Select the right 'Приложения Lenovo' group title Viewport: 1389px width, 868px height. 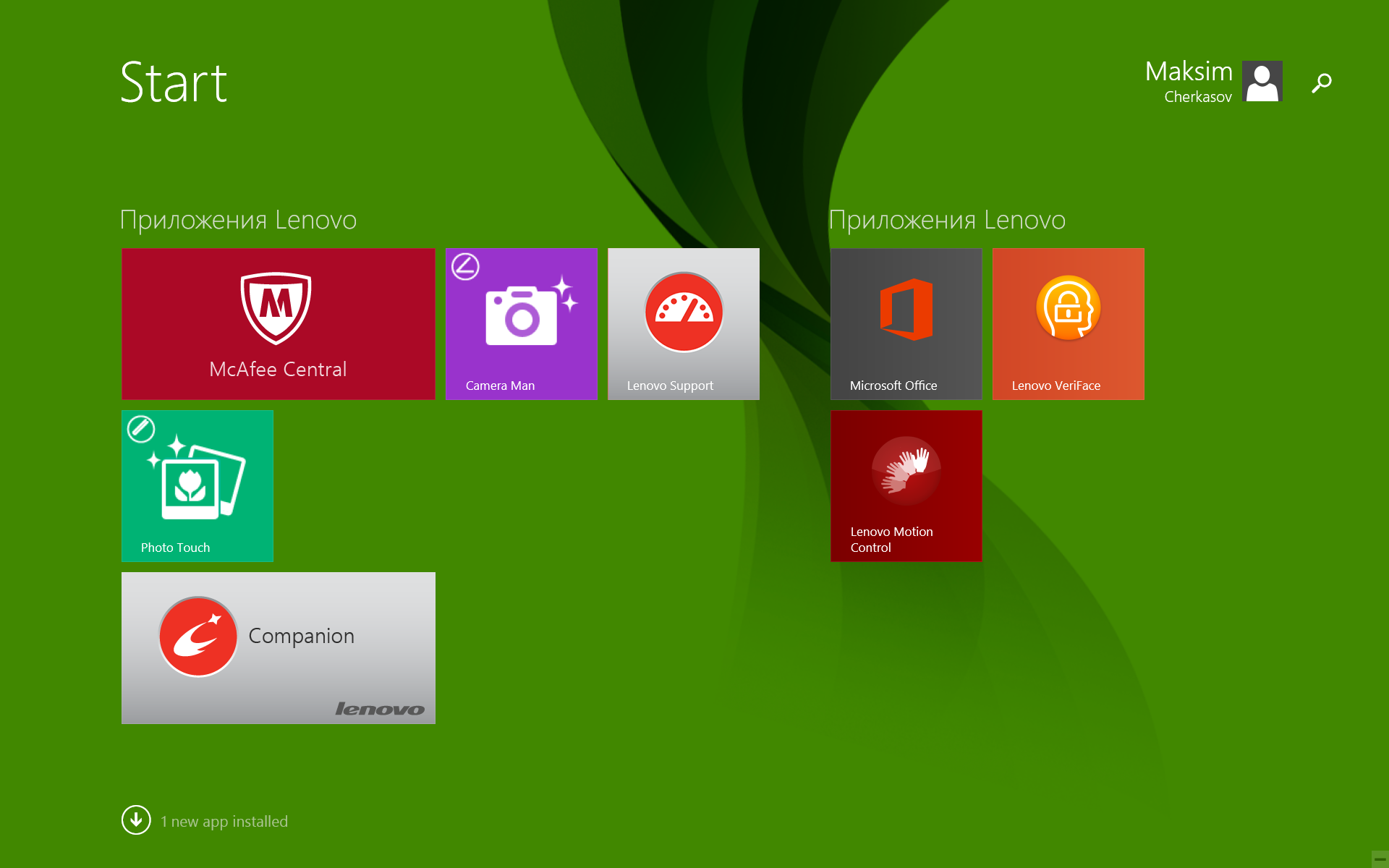coord(947,220)
